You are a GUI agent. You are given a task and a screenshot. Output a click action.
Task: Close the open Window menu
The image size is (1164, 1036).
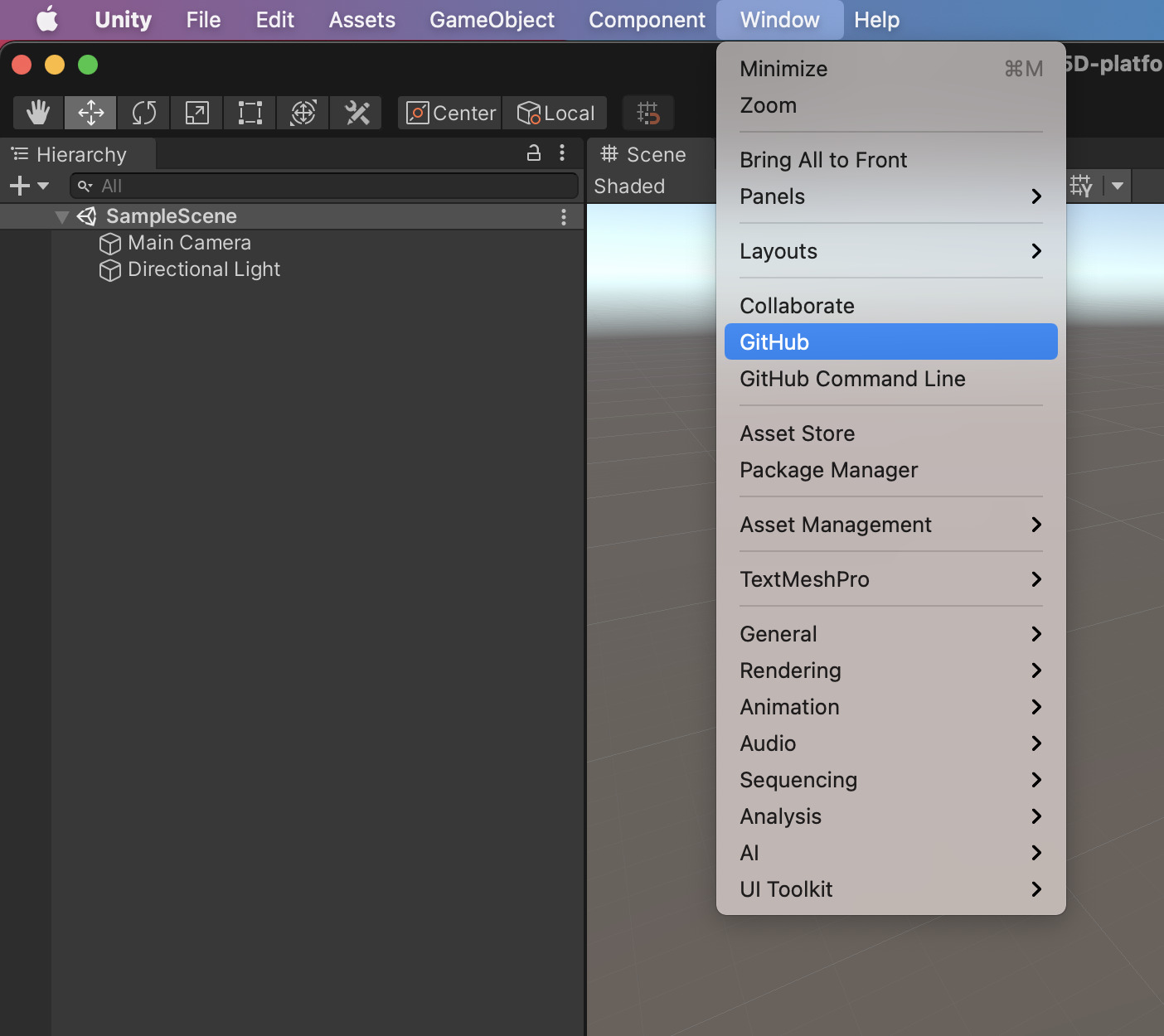click(779, 19)
